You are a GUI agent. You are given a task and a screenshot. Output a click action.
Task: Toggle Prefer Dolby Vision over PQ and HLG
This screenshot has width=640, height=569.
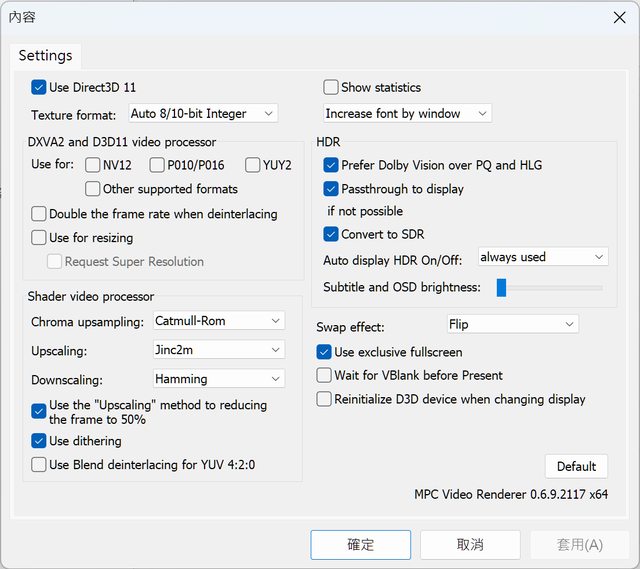point(332,165)
